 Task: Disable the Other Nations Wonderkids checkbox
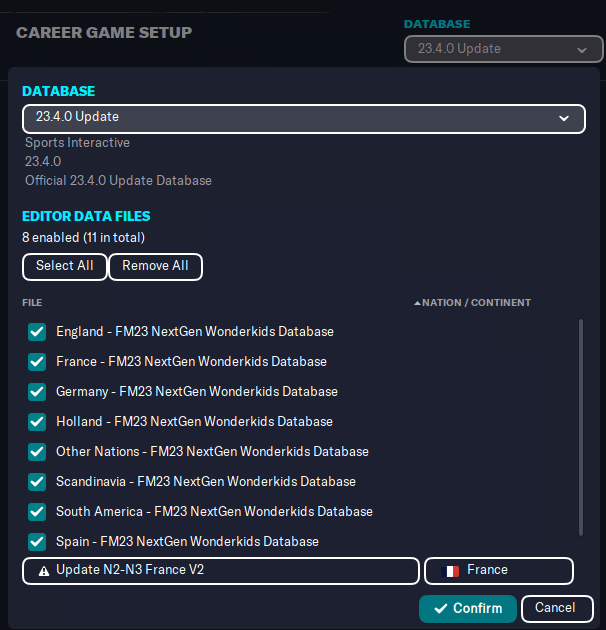click(37, 452)
